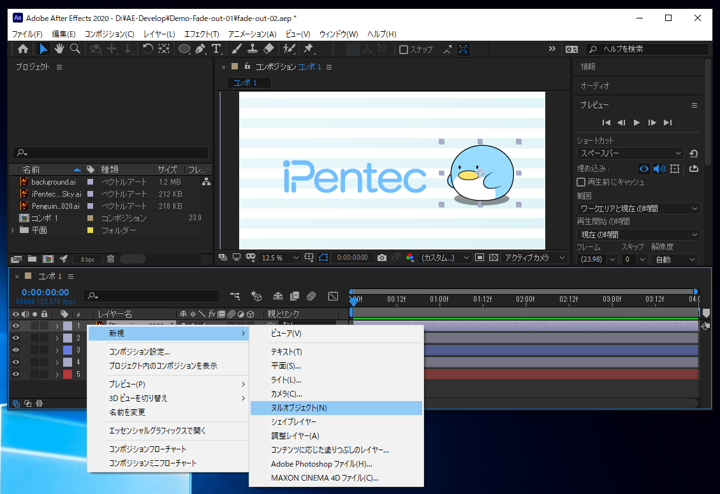Jump to first frame in Preview panel
Image resolution: width=720 pixels, height=494 pixels.
pos(606,123)
